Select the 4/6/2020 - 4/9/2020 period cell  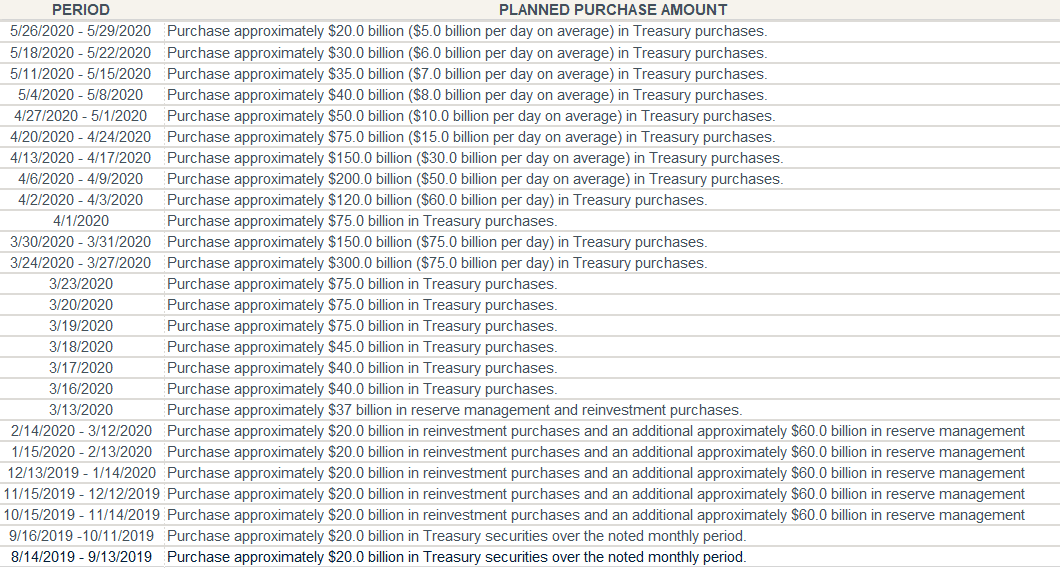[80, 179]
